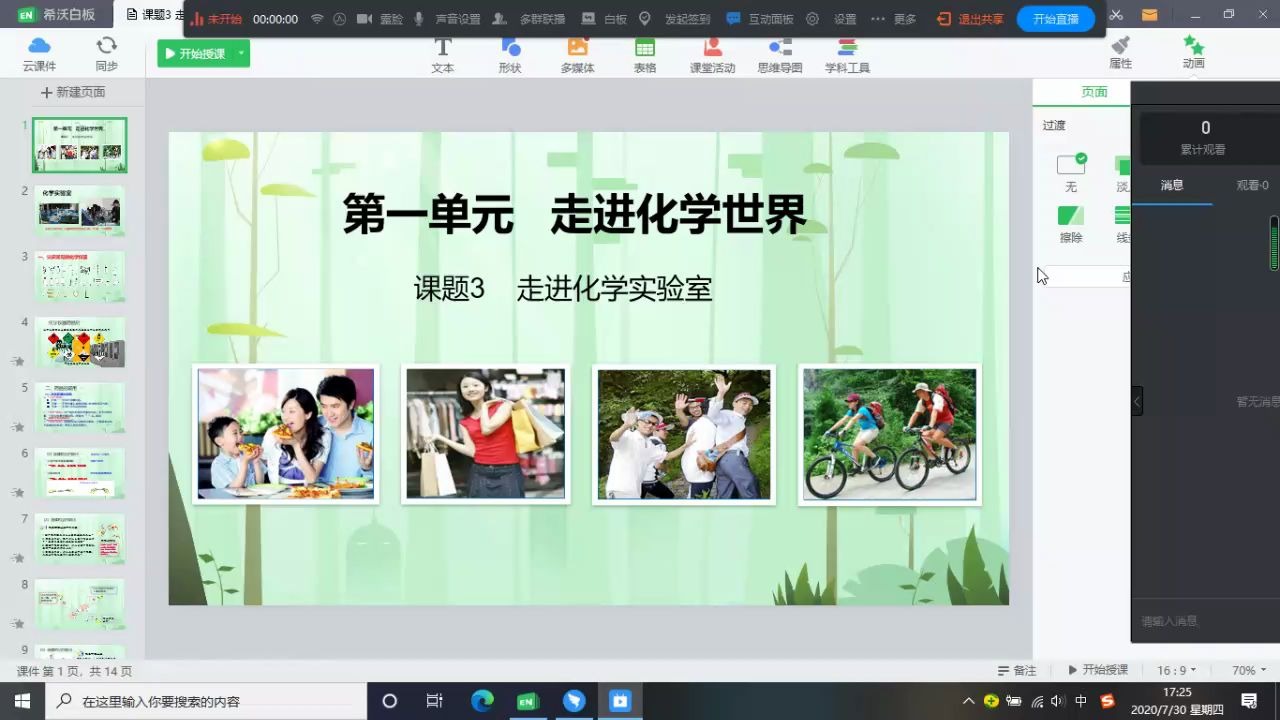The height and width of the screenshot is (720, 1280).
Task: Toggle the 中 input method indicator
Action: [1081, 701]
